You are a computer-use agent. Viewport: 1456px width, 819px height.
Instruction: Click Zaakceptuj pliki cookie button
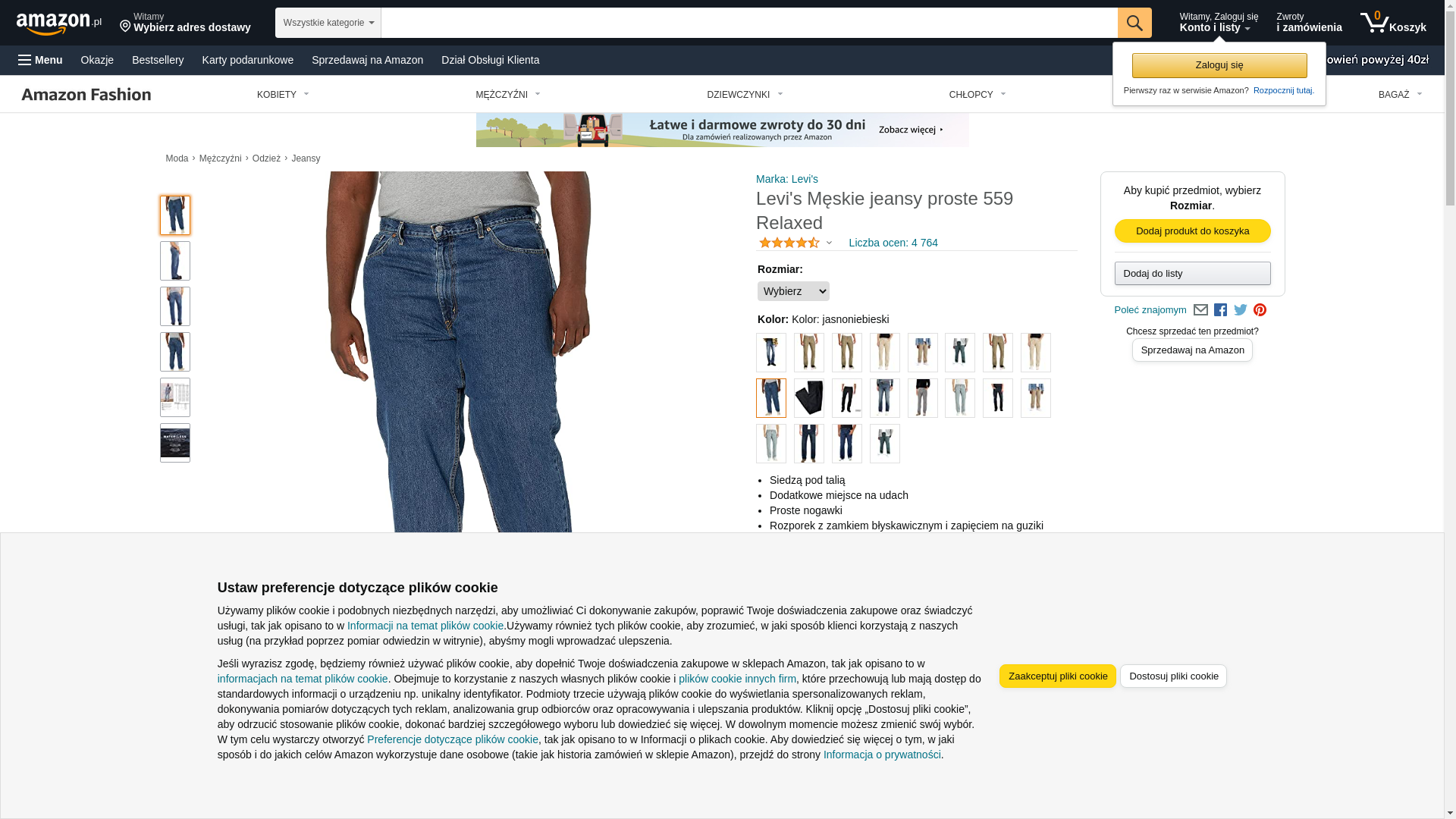[1058, 676]
